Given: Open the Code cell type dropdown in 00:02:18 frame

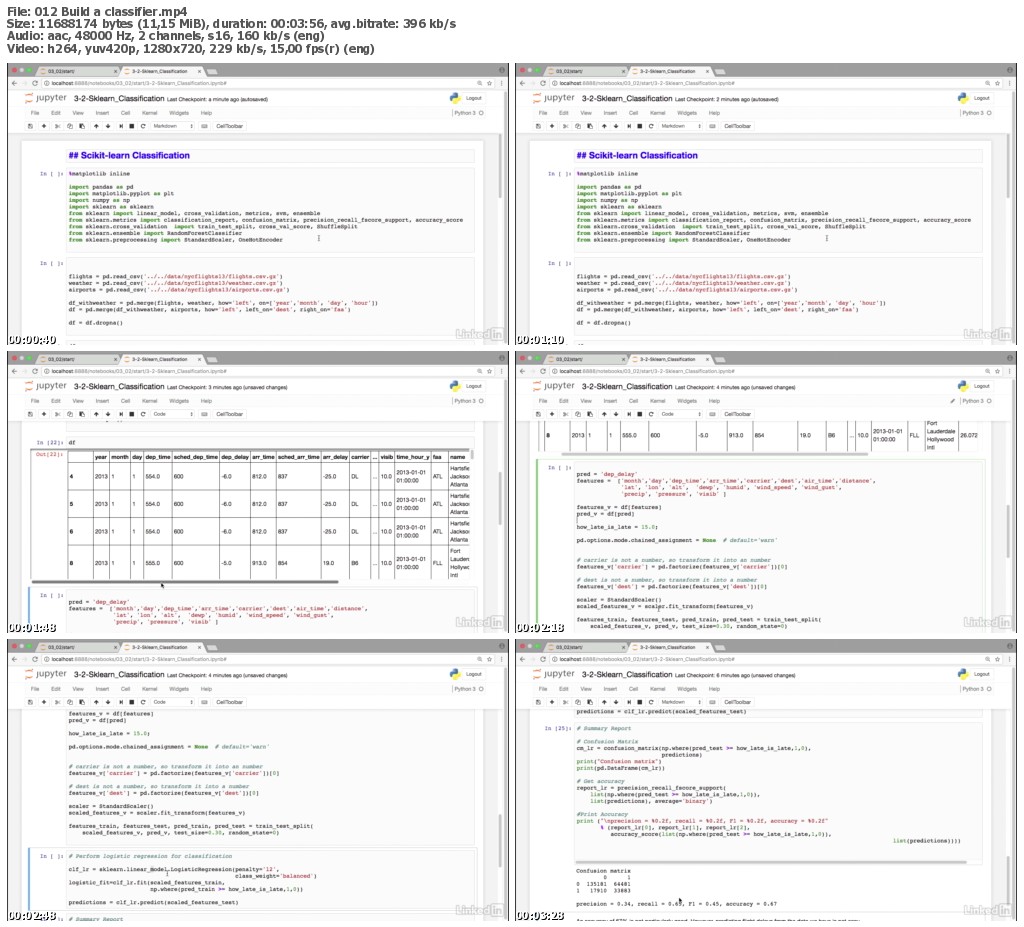Looking at the screenshot, I should point(680,414).
